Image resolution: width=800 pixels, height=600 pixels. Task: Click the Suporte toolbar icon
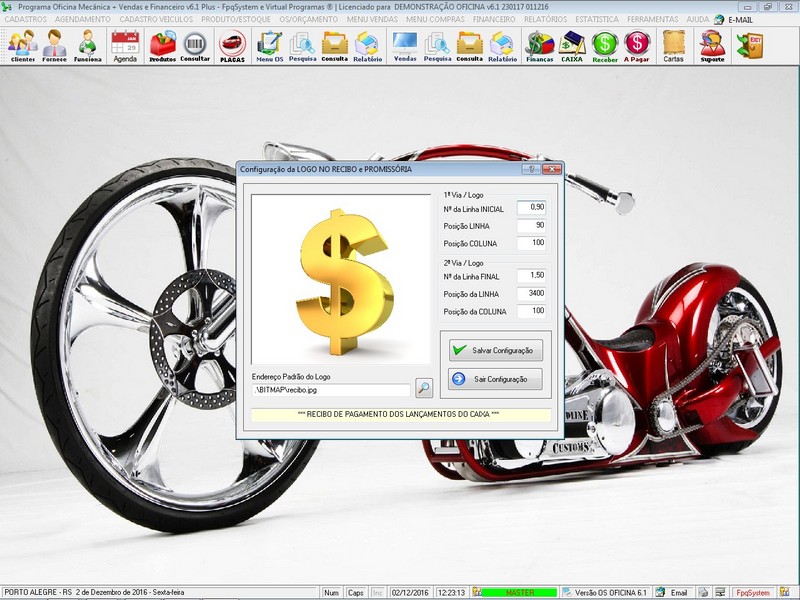tap(712, 45)
